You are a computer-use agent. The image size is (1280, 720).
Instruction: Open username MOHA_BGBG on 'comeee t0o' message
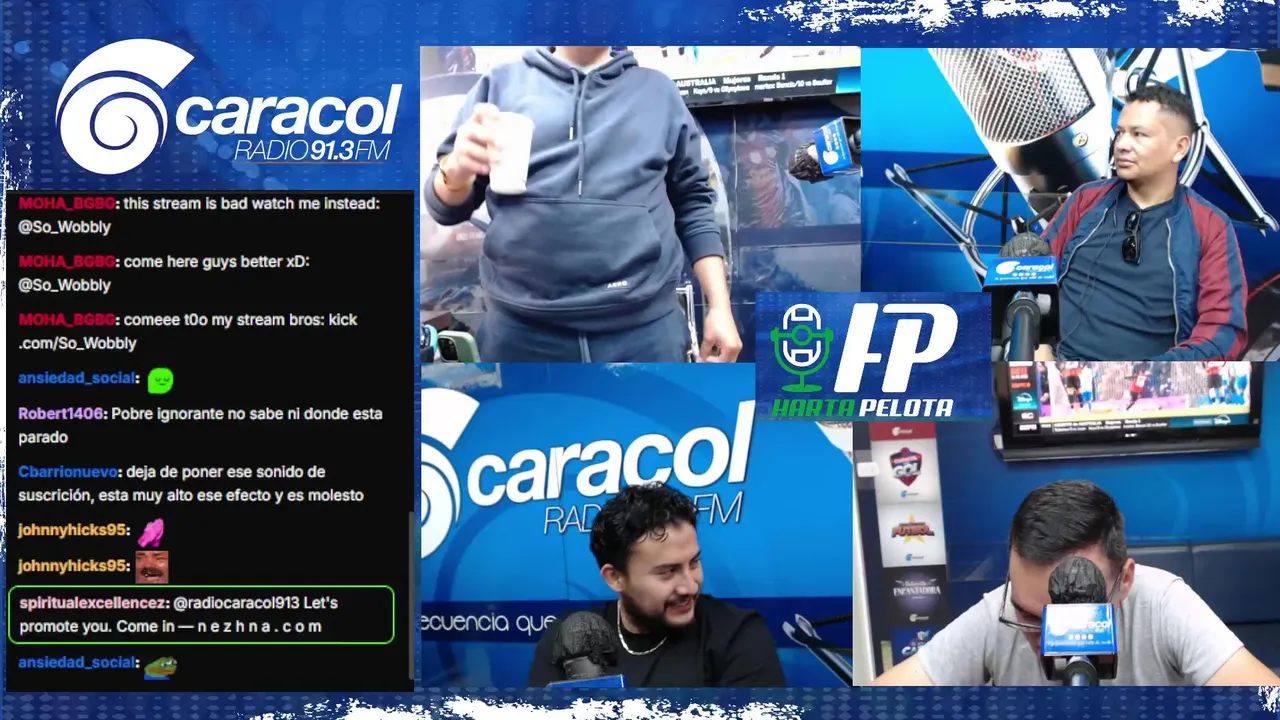click(67, 319)
